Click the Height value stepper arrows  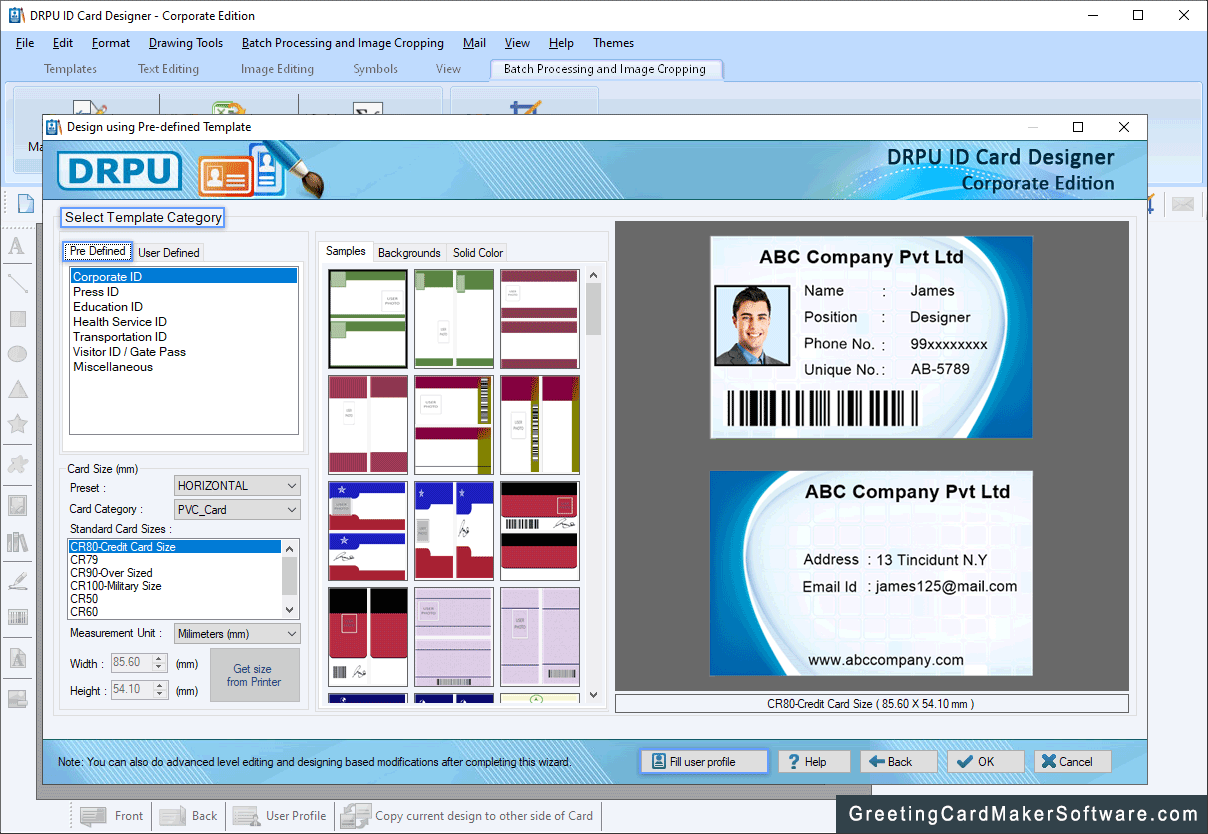click(159, 690)
